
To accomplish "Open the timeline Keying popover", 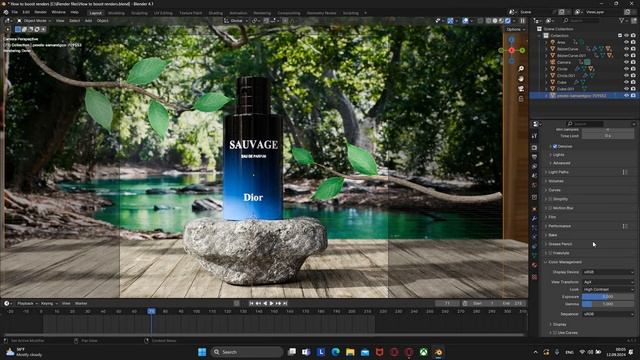I will [x=49, y=303].
